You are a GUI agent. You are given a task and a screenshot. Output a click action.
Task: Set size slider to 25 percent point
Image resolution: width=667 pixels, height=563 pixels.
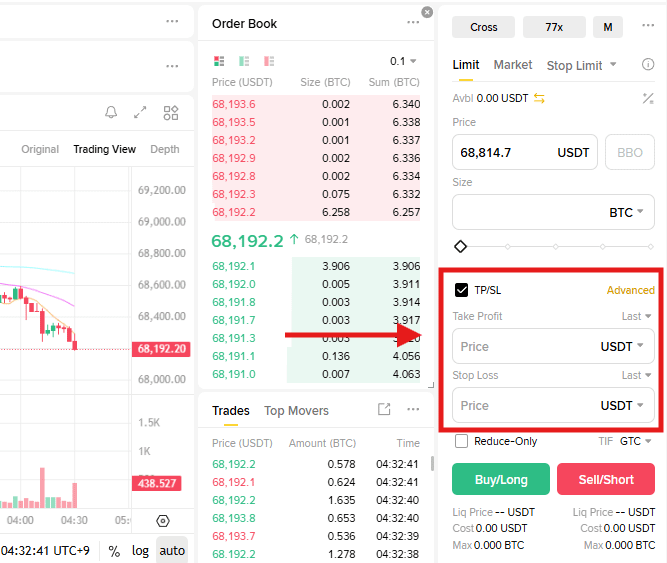point(507,247)
